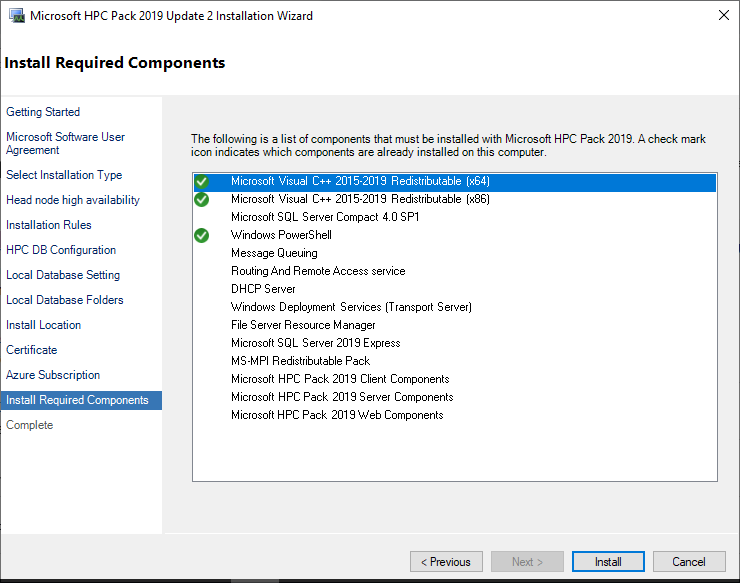Click the green check icon beside Windows PowerShell
The width and height of the screenshot is (740, 583).
coord(202,235)
